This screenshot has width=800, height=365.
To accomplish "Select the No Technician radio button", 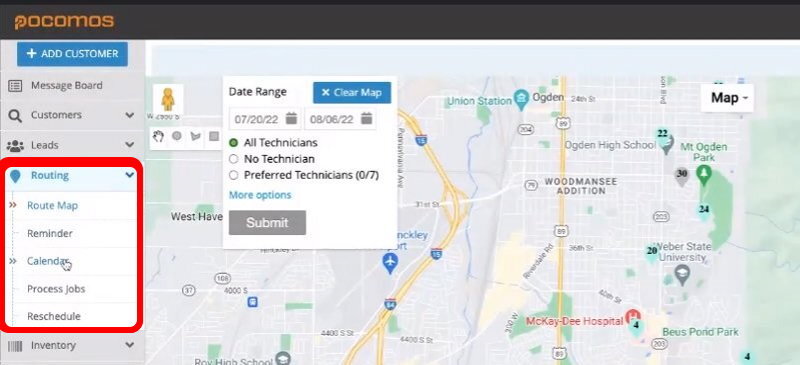I will point(234,159).
